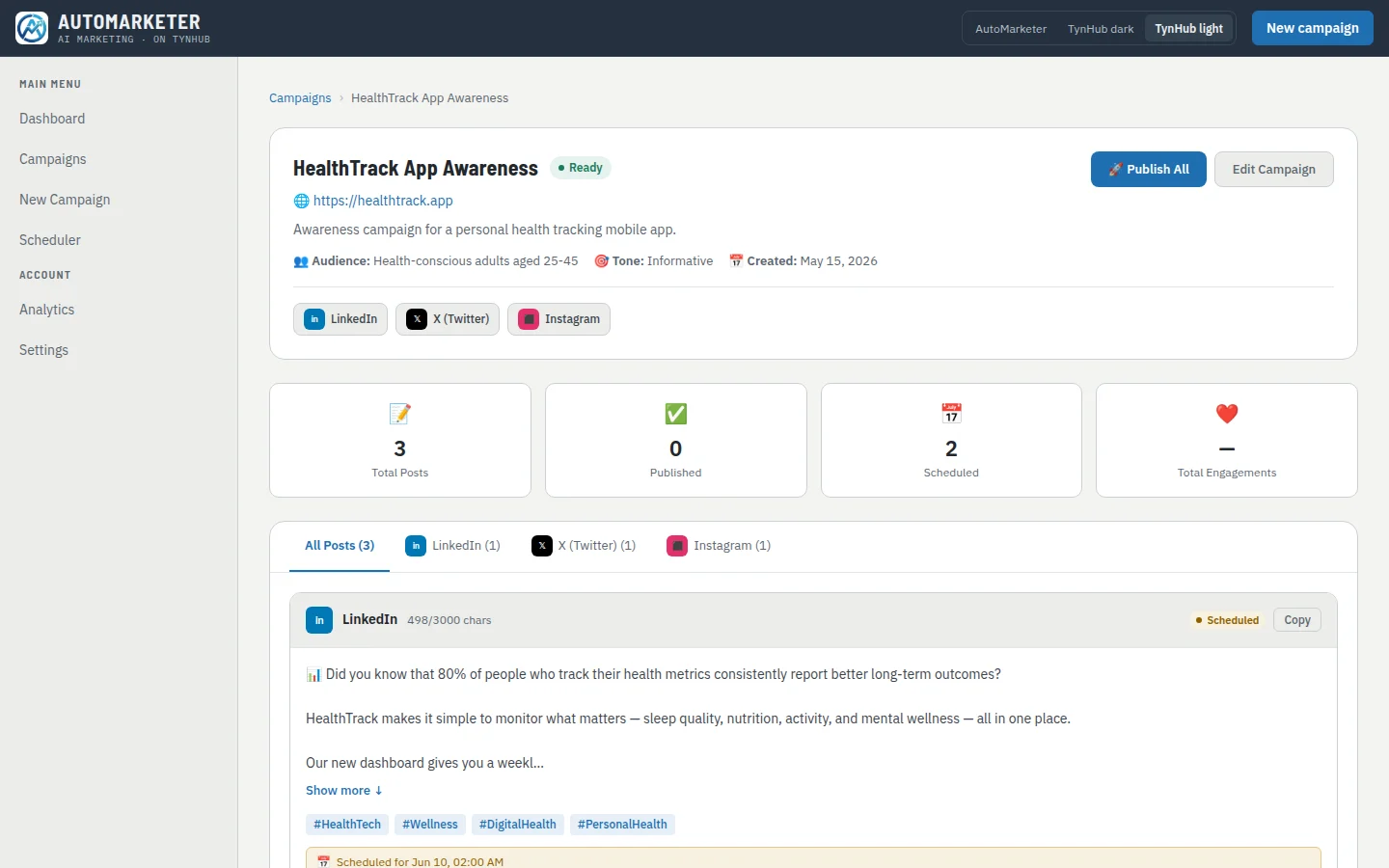This screenshot has width=1389, height=868.
Task: Click the #PersonalHealth hashtag
Action: pos(622,825)
